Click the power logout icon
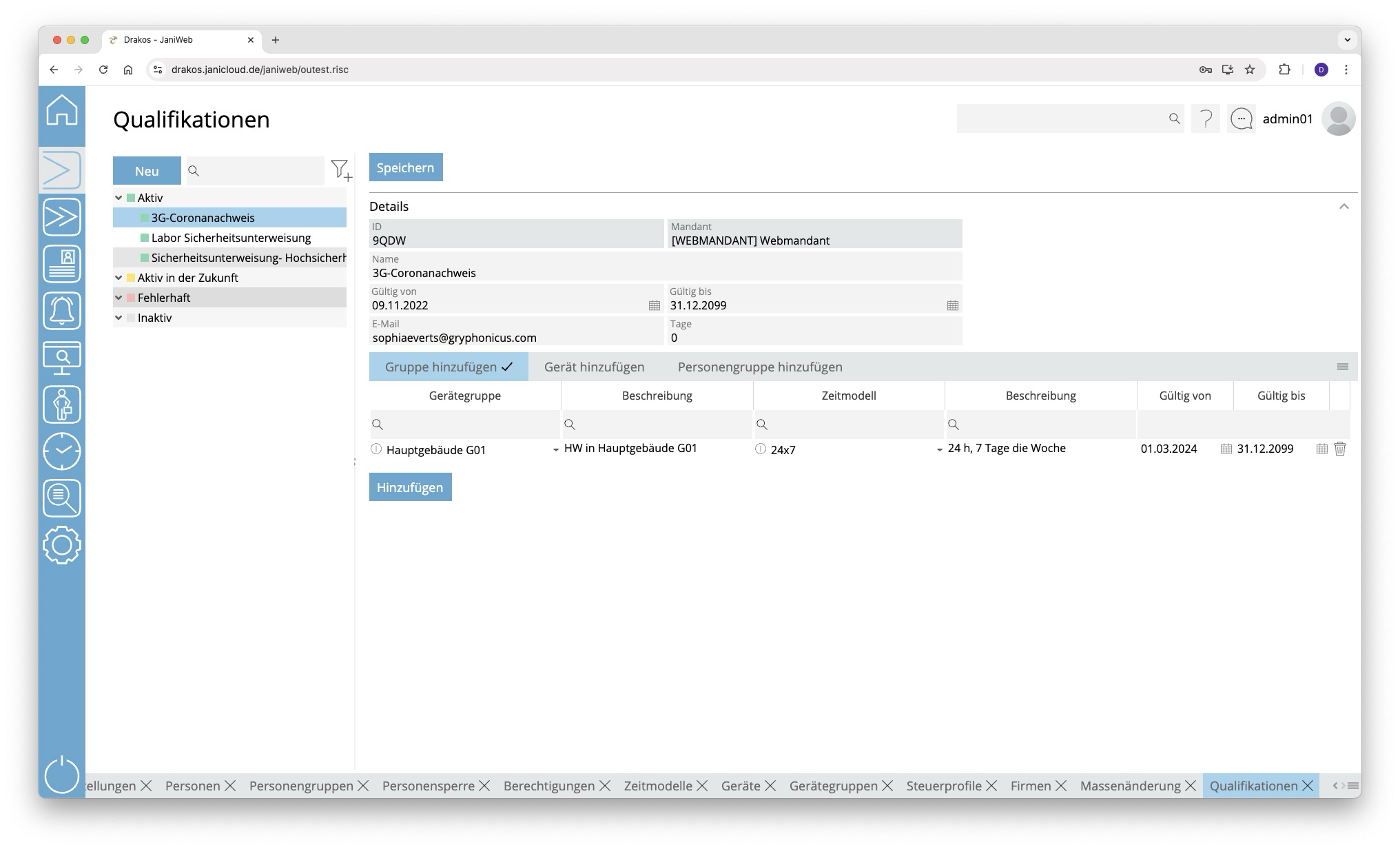Screen dimensions: 1400x849 (62, 775)
